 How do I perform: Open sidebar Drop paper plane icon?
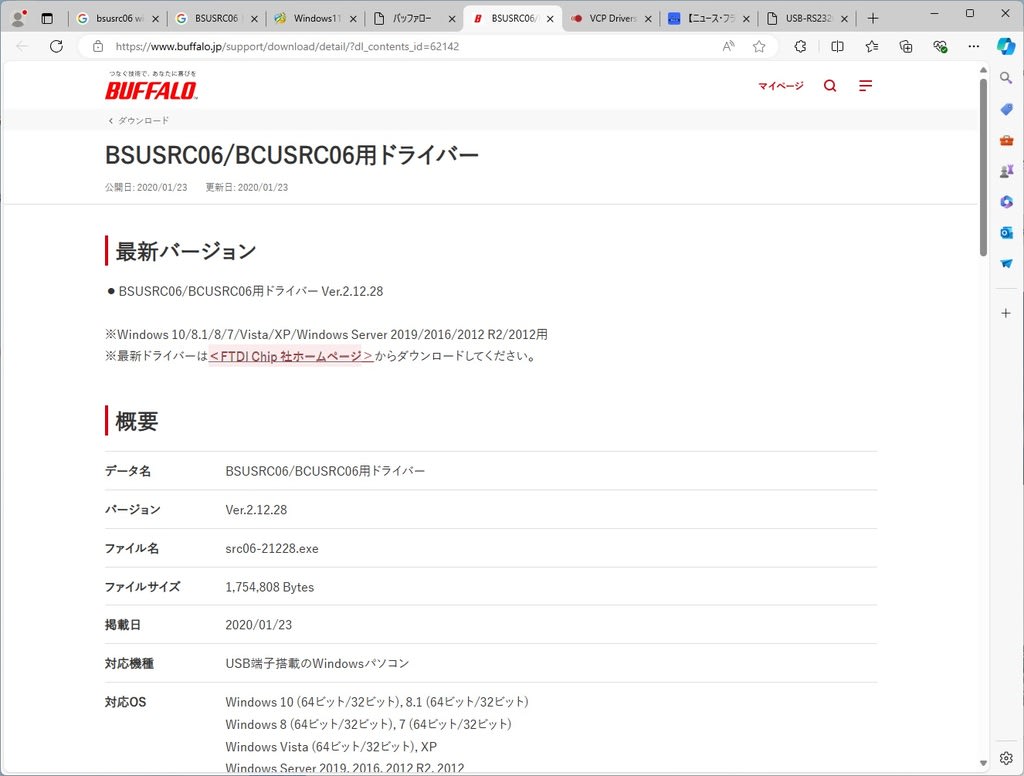pos(1006,263)
